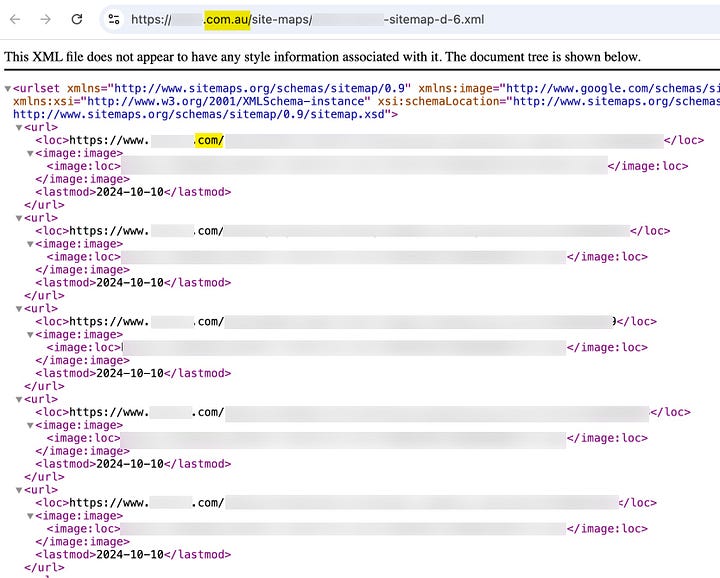The width and height of the screenshot is (720, 578).
Task: Click fourth url's lastmod 2024-10-10 line
Action: pyautogui.click(x=133, y=464)
